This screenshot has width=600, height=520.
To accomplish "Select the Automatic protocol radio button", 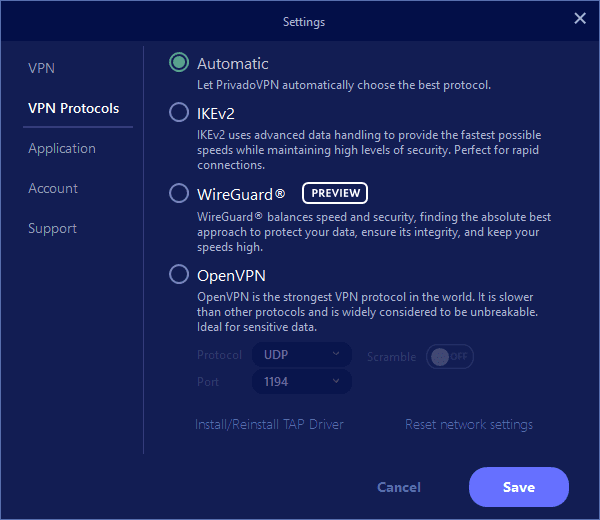I will pyautogui.click(x=179, y=63).
